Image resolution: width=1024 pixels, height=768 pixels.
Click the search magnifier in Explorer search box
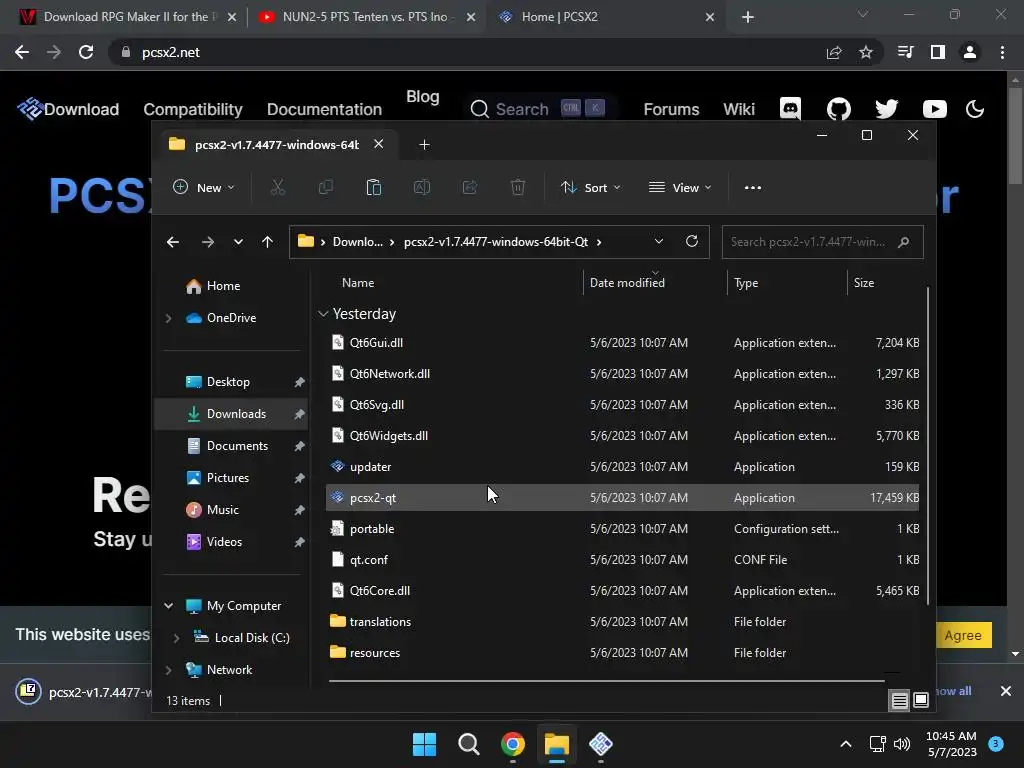click(904, 242)
